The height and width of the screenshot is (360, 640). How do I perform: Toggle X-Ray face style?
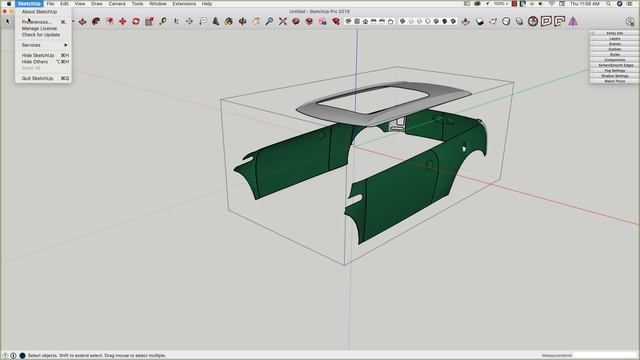(402, 21)
